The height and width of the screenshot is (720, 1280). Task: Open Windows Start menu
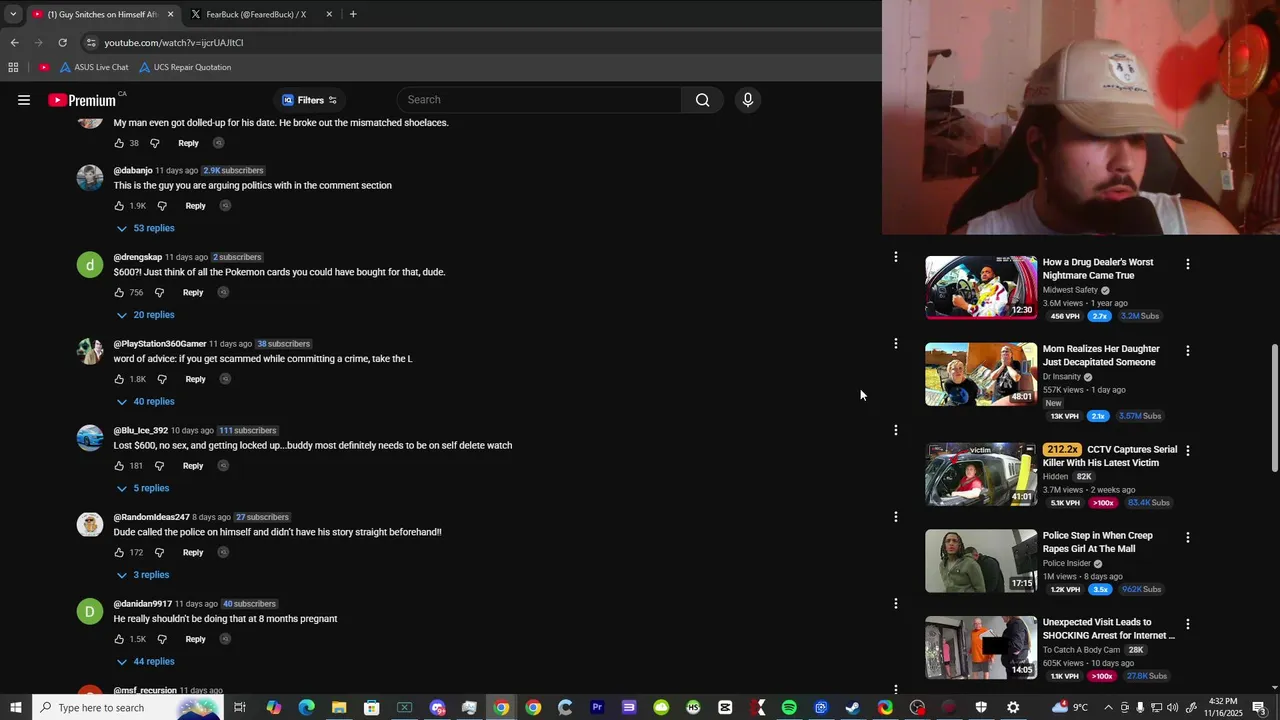[16, 708]
